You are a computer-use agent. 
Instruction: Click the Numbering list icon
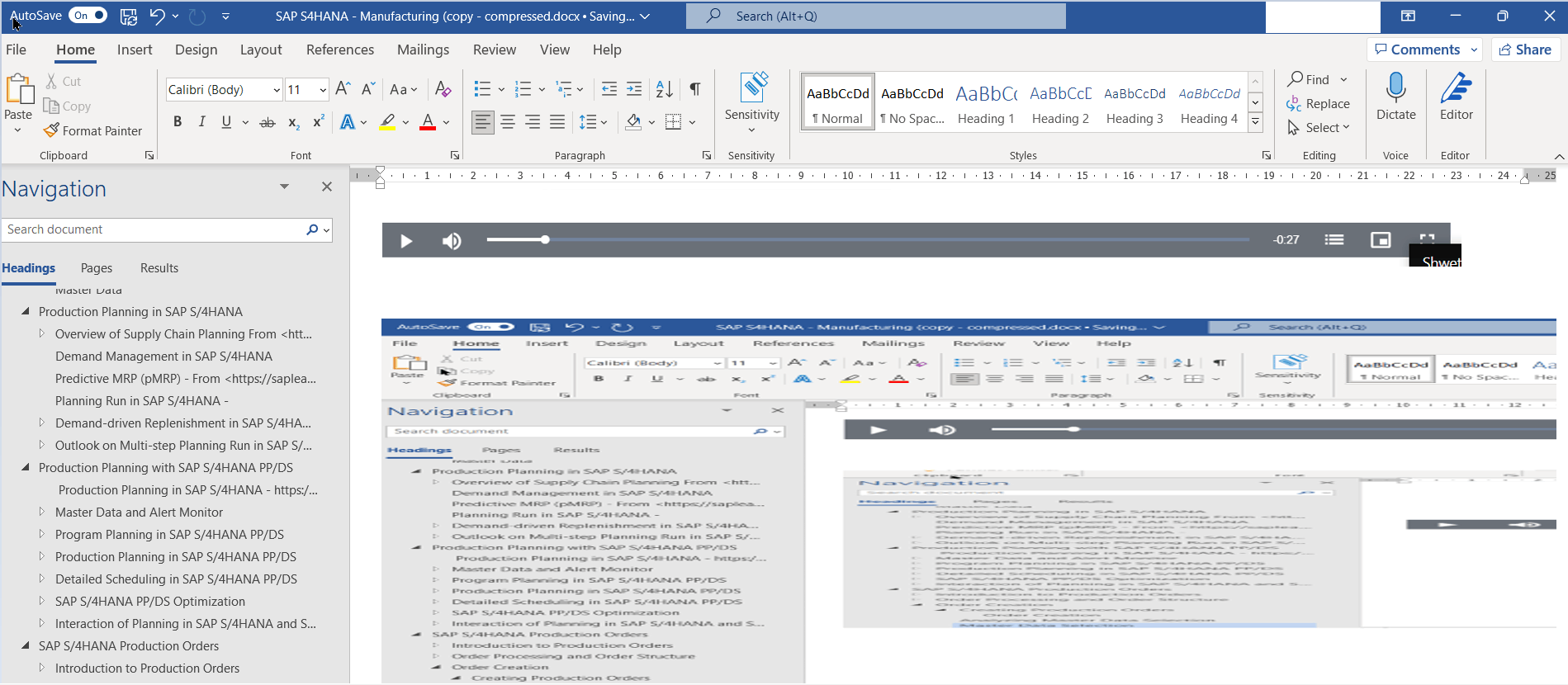click(523, 88)
